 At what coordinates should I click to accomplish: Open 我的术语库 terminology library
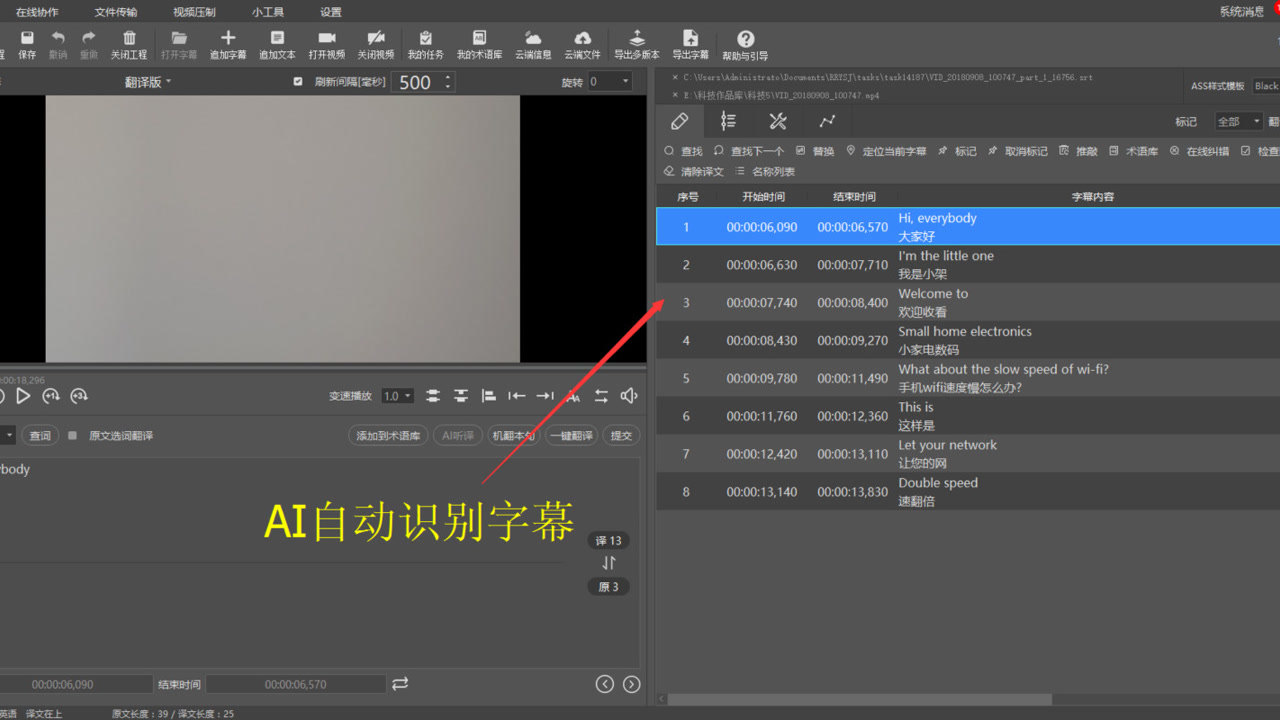point(480,45)
